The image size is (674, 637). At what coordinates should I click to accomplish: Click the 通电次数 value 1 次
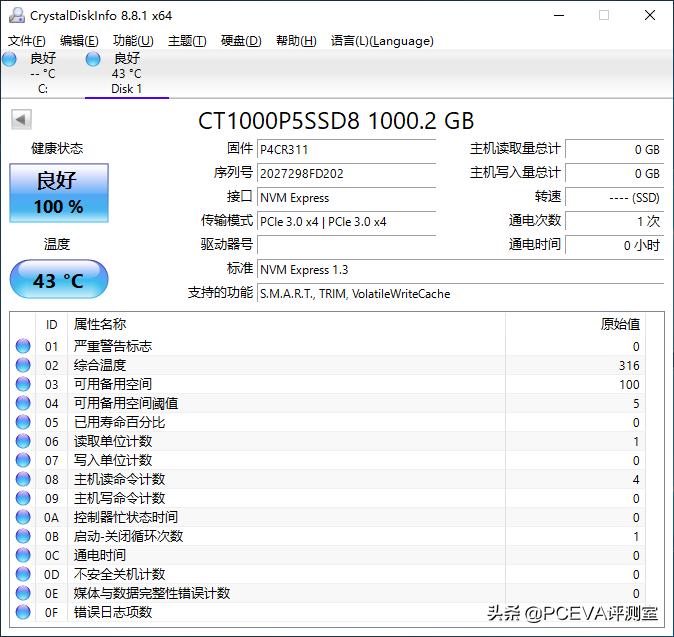[615, 222]
